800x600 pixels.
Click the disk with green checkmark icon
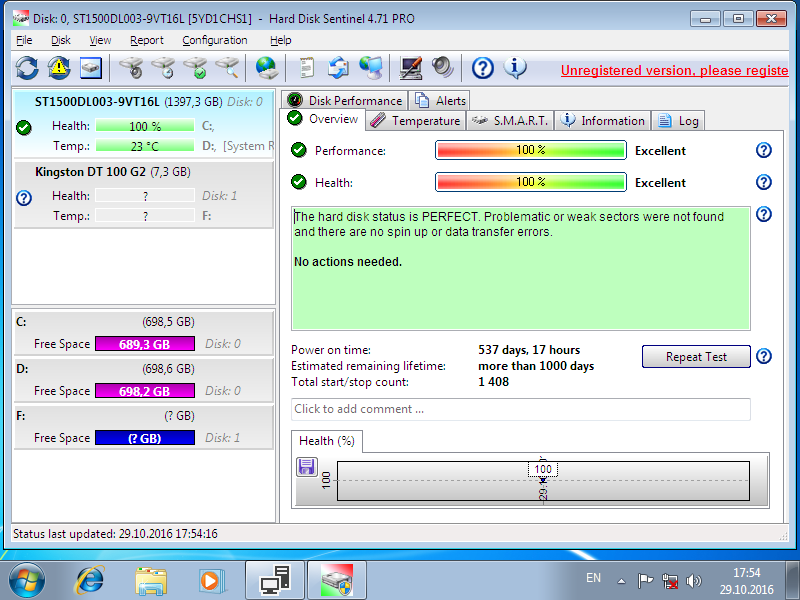tap(196, 68)
